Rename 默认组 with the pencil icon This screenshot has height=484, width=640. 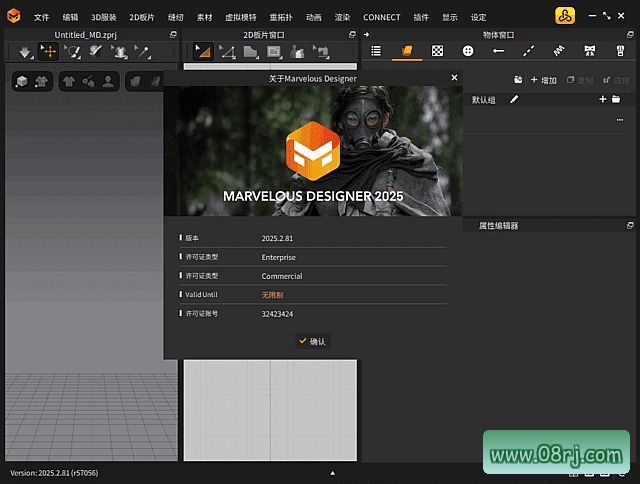click(x=514, y=99)
